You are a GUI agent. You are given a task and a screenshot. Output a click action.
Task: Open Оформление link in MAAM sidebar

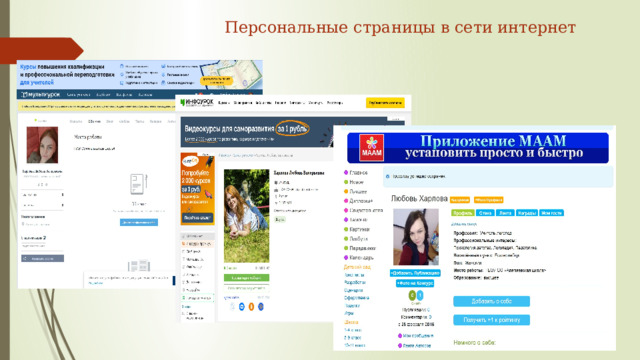pos(356,298)
